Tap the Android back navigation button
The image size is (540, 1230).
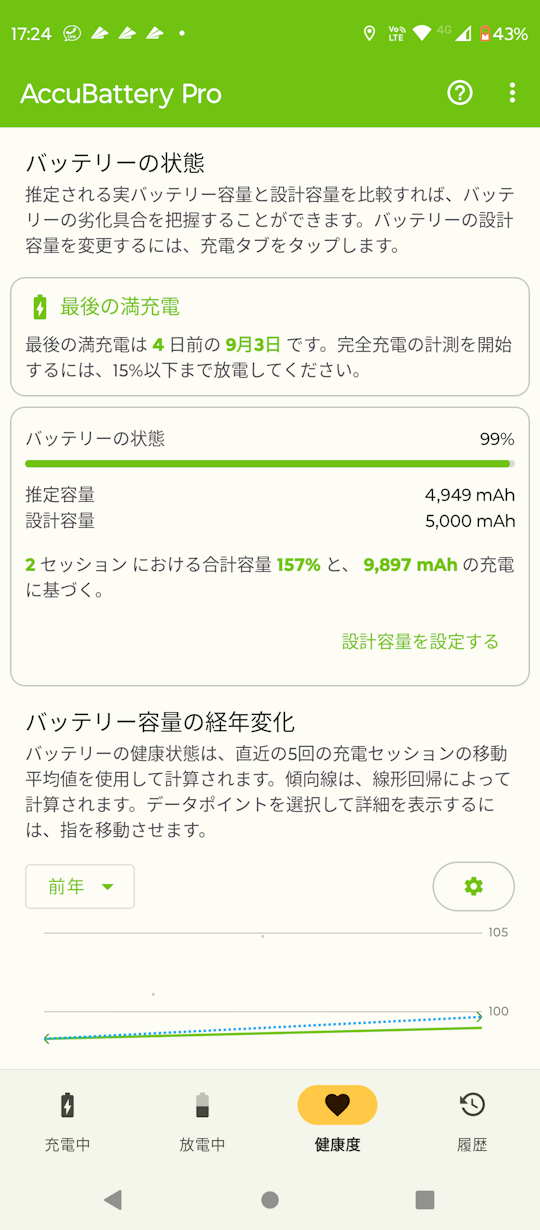(x=113, y=1199)
